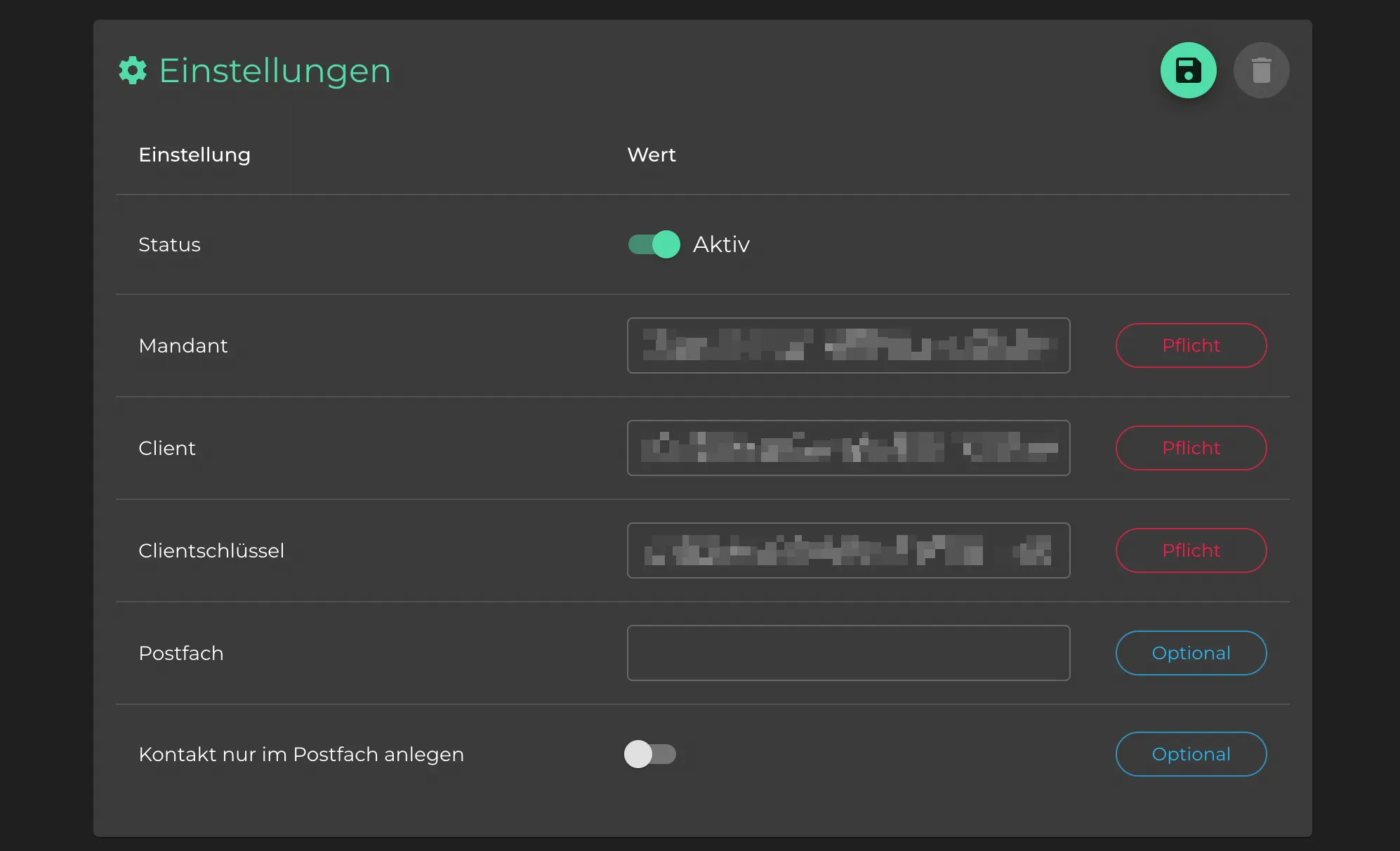The height and width of the screenshot is (851, 1400).
Task: Click inside the Postfach input field
Action: pos(847,654)
